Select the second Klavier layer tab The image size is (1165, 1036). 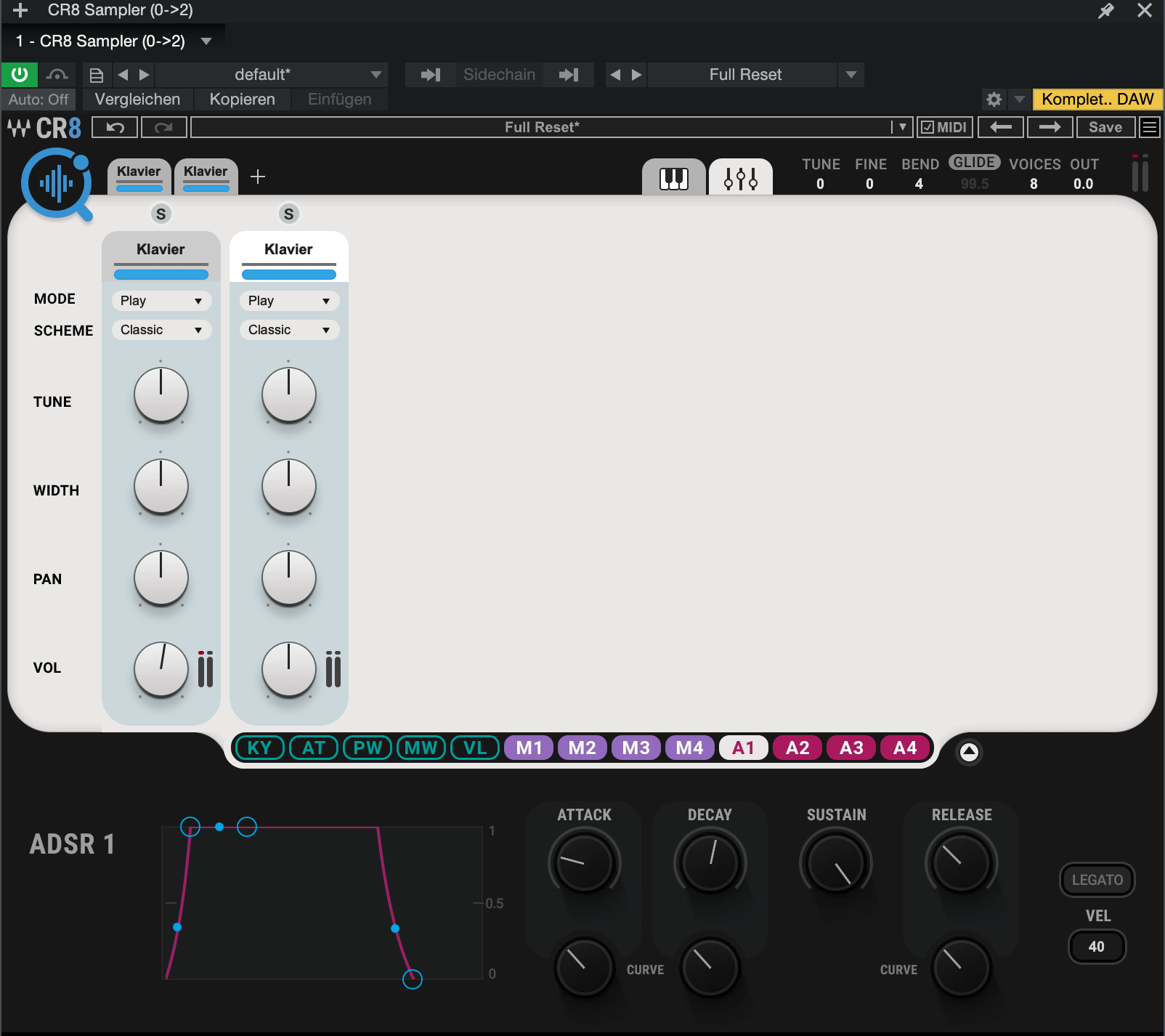[206, 177]
